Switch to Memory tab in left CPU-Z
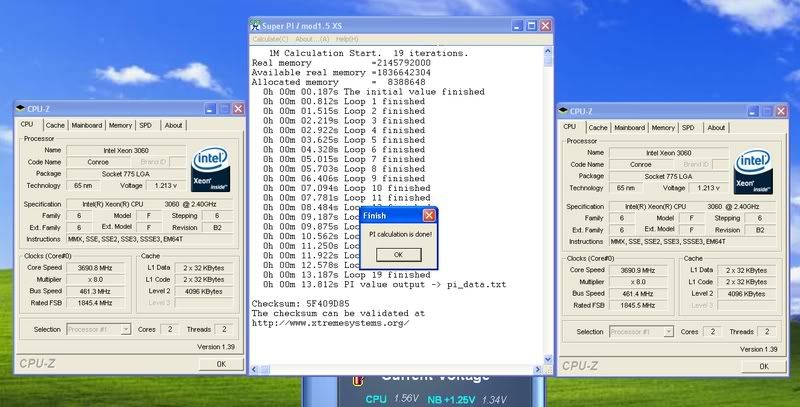This screenshot has height=407, width=800. pyautogui.click(x=120, y=125)
